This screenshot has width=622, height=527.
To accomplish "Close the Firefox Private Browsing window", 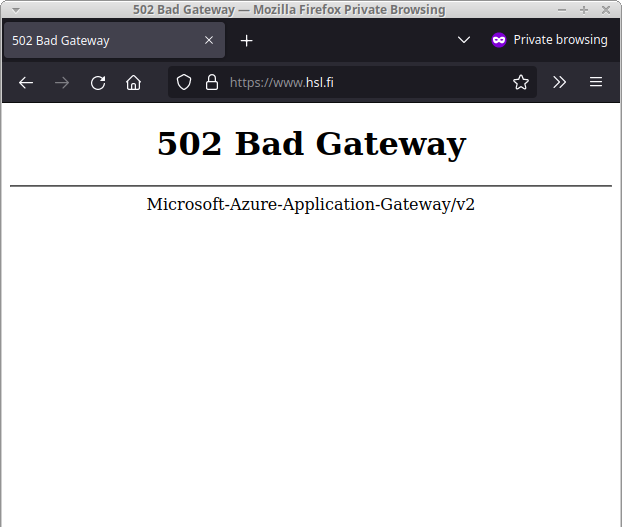I will point(606,9).
